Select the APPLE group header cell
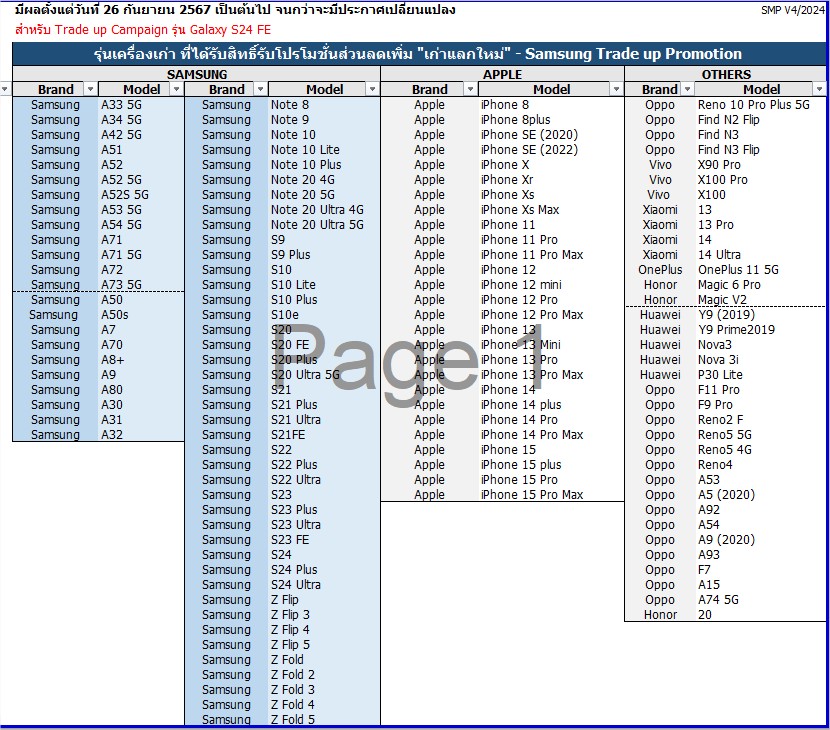Viewport: 830px width, 730px height. point(502,74)
